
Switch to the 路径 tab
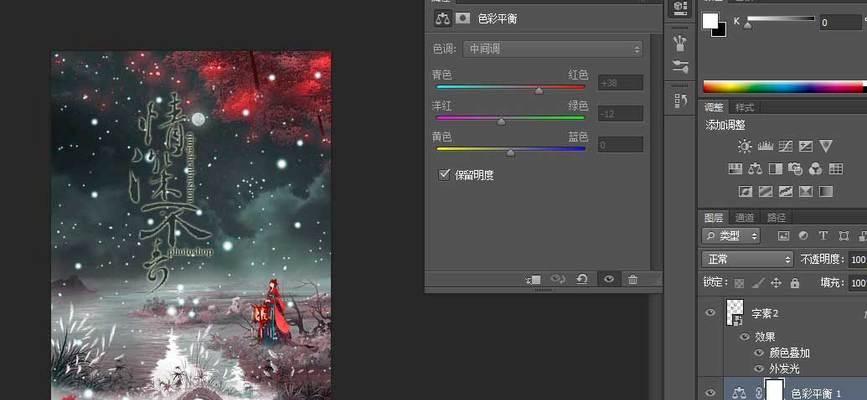click(776, 217)
